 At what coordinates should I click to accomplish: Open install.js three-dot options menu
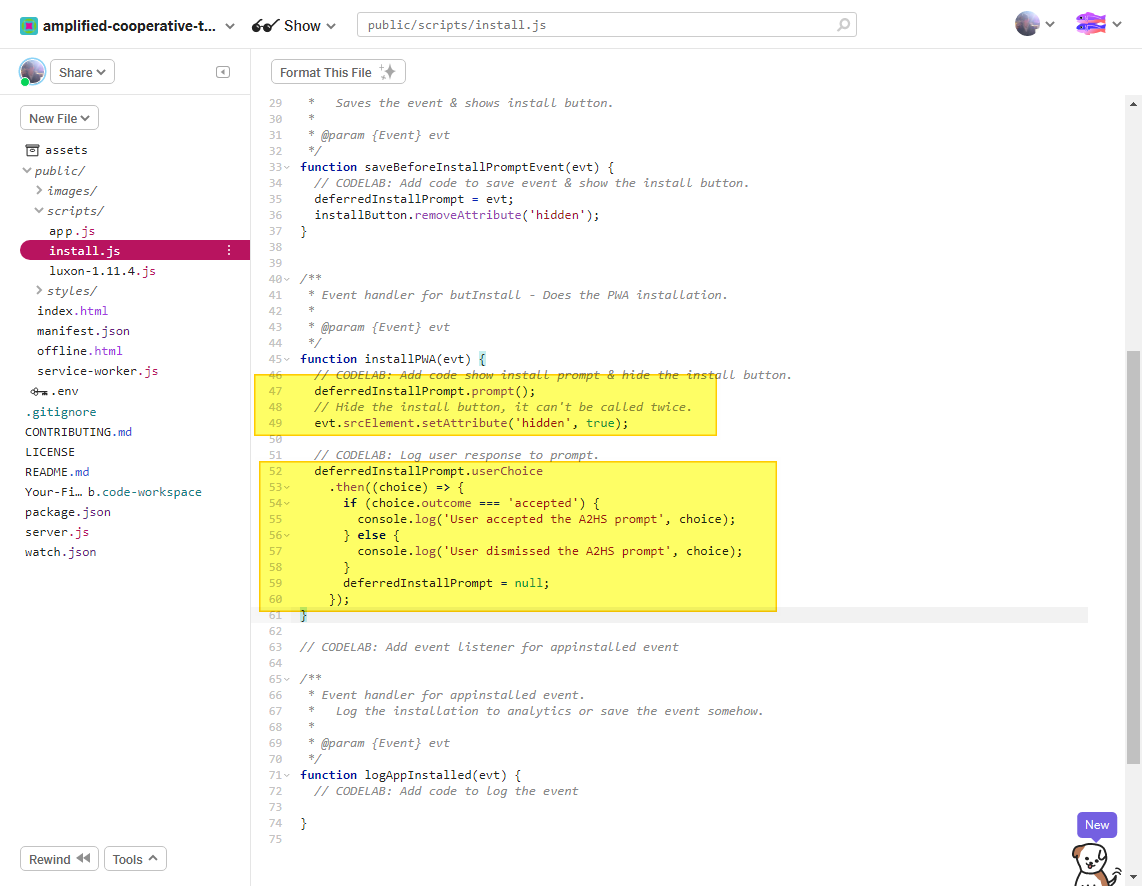tap(229, 250)
